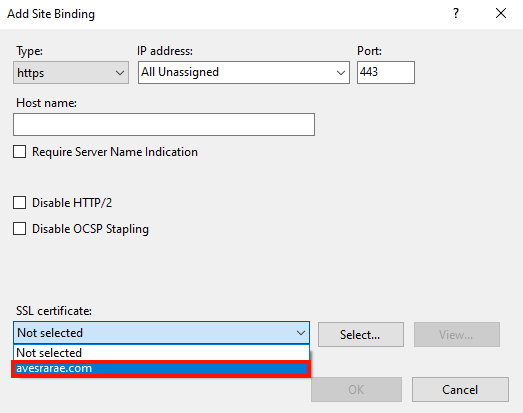
Task: Click the SSL certificate dropdown chevron
Action: (x=301, y=333)
